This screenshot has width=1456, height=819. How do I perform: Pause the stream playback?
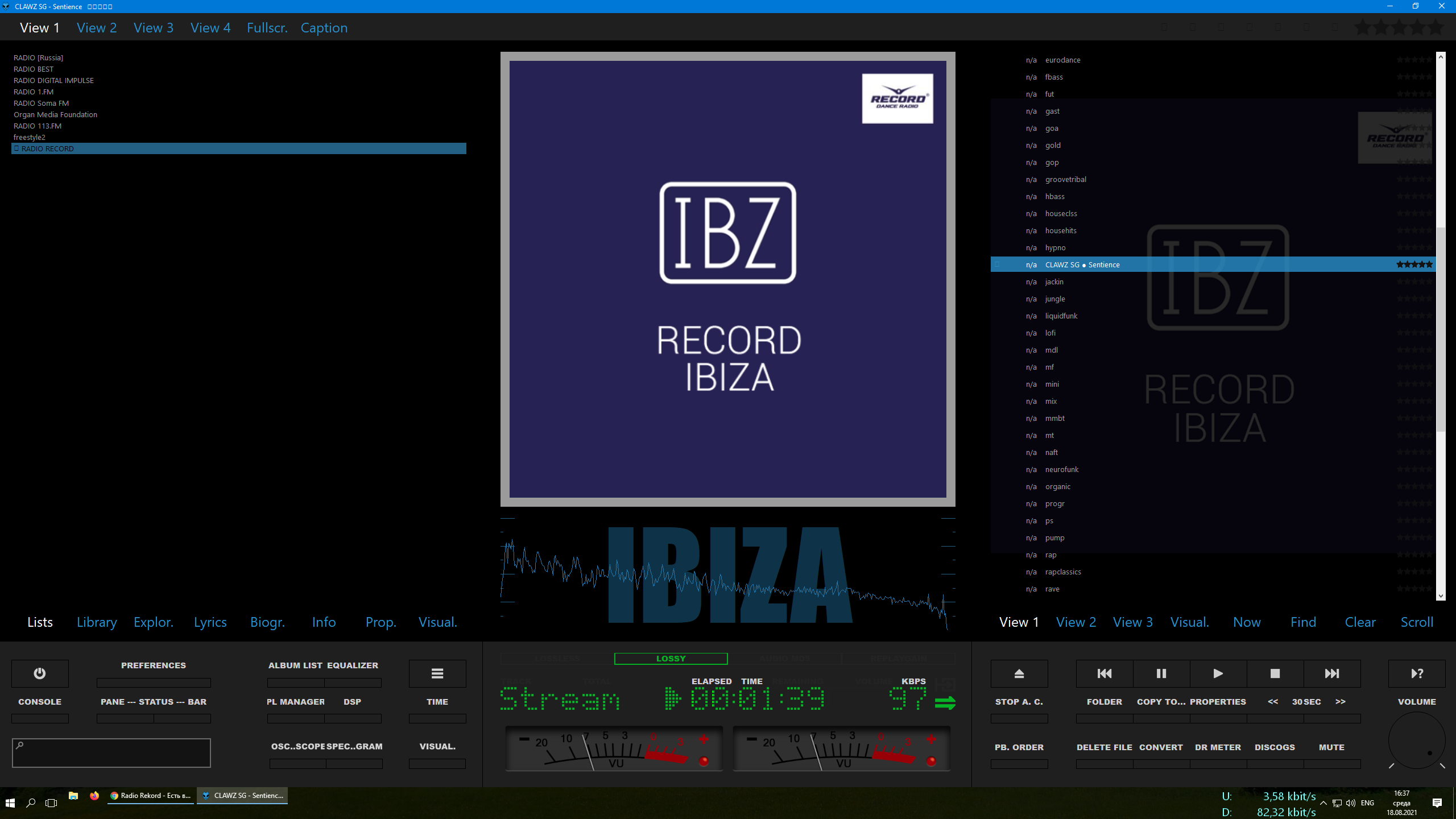pos(1161,673)
